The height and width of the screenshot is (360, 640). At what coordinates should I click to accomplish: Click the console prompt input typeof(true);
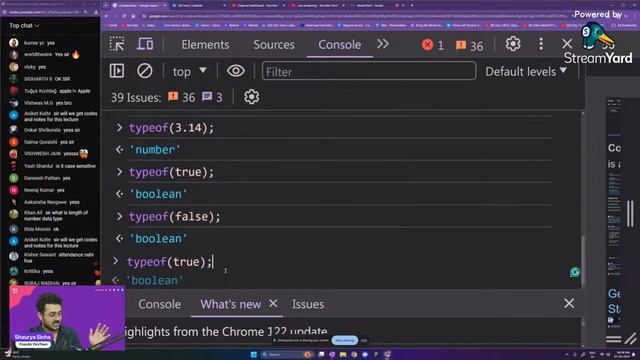coord(170,262)
